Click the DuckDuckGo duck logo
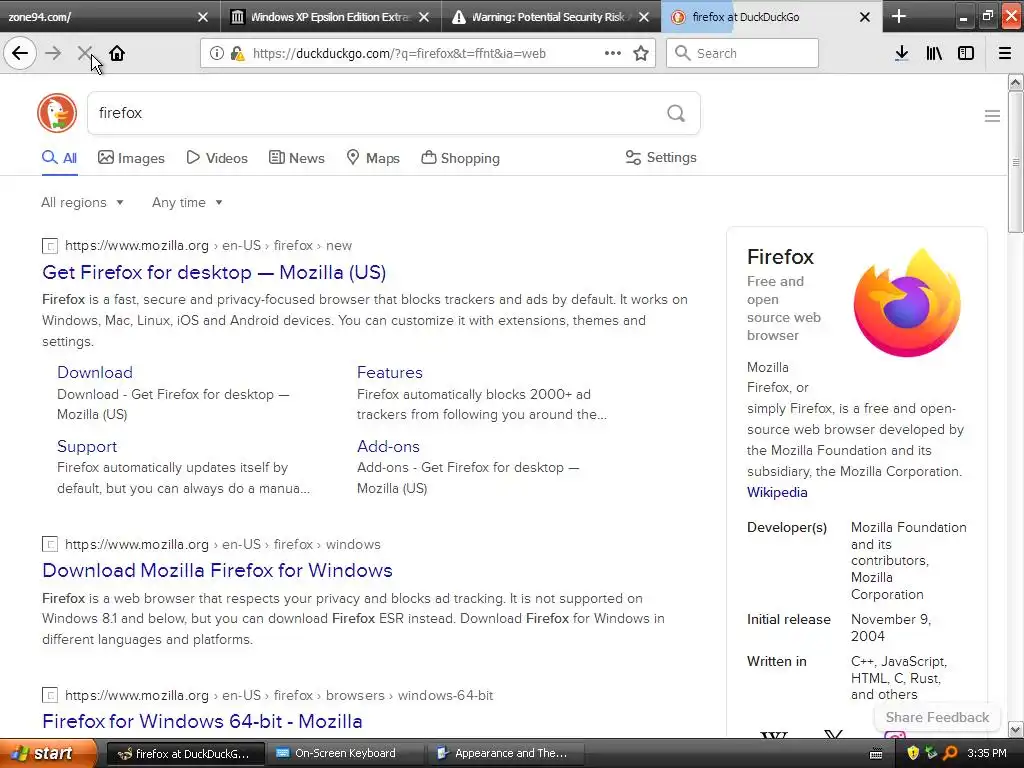Viewport: 1024px width, 768px height. tap(57, 113)
